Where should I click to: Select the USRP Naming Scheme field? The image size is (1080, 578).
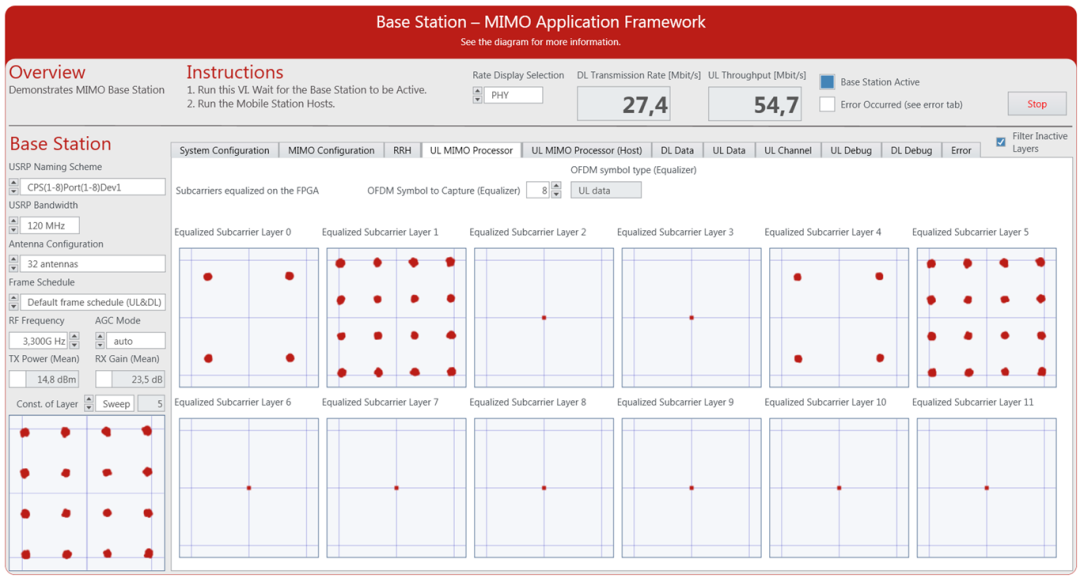pyautogui.click(x=93, y=187)
